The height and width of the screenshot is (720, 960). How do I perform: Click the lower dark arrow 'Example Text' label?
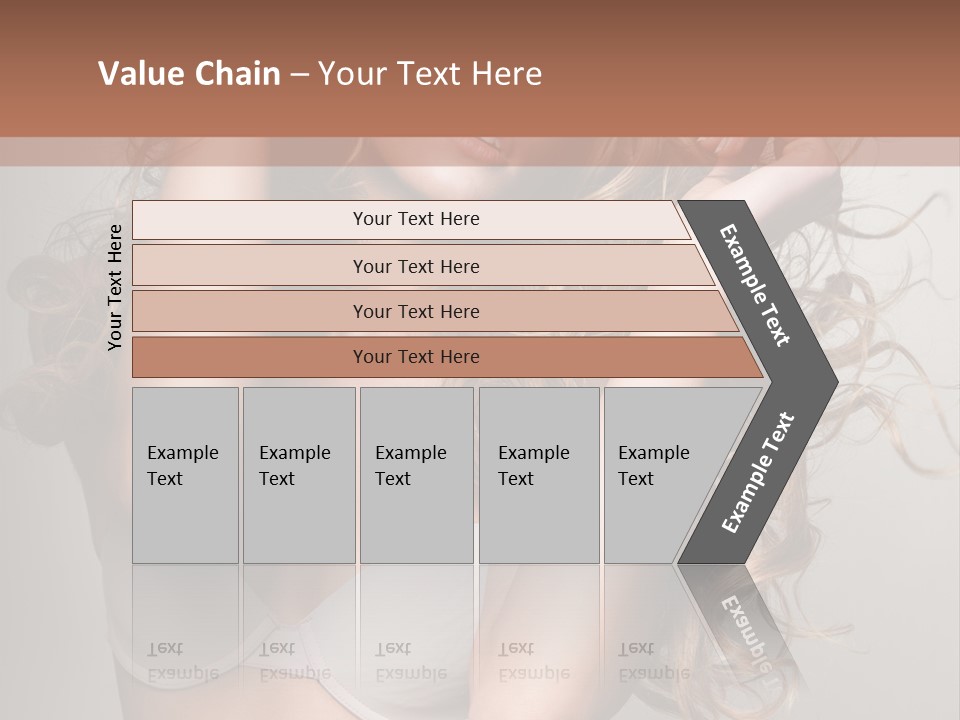click(x=758, y=472)
